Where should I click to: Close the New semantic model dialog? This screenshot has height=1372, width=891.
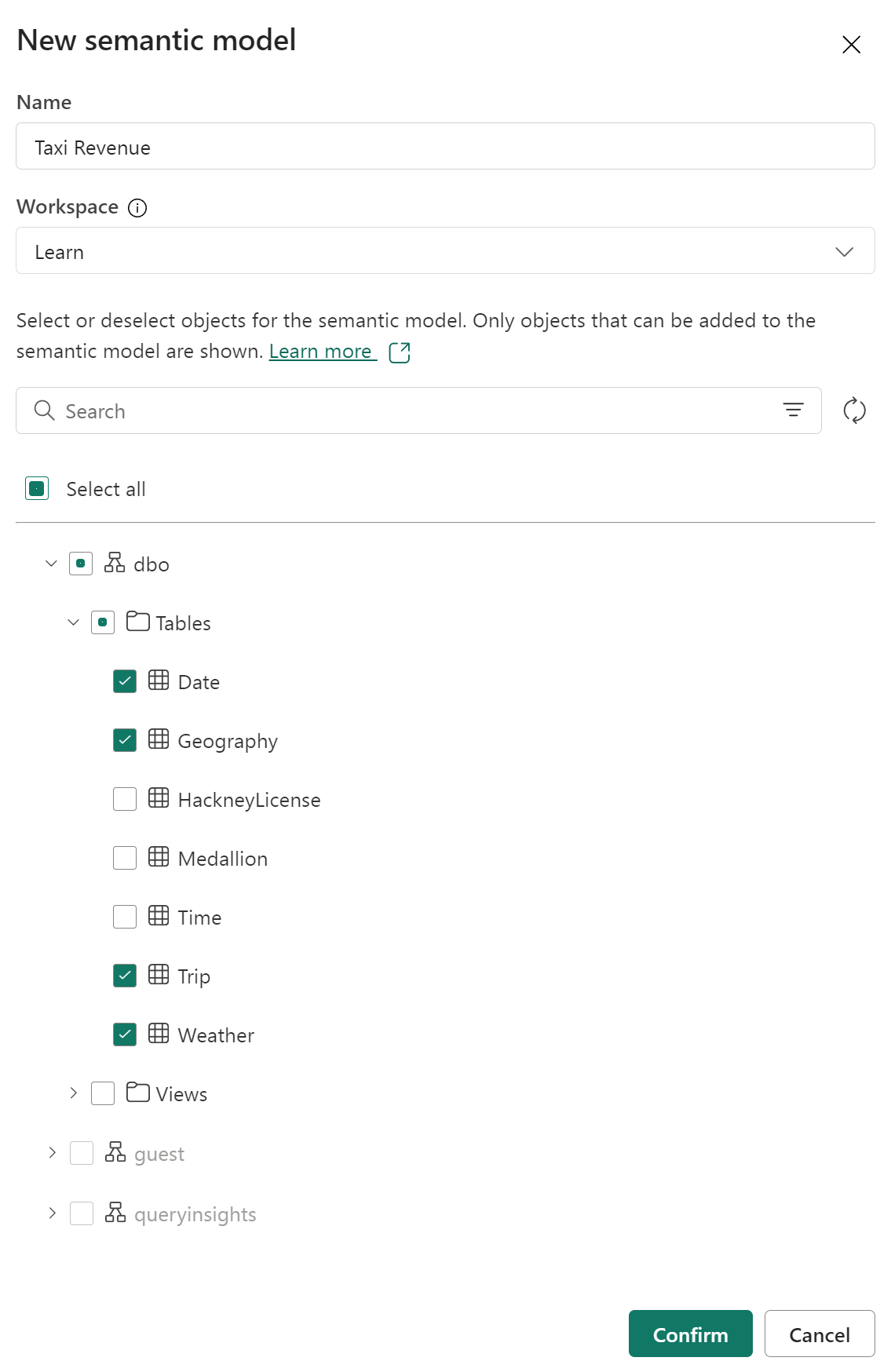click(x=851, y=45)
